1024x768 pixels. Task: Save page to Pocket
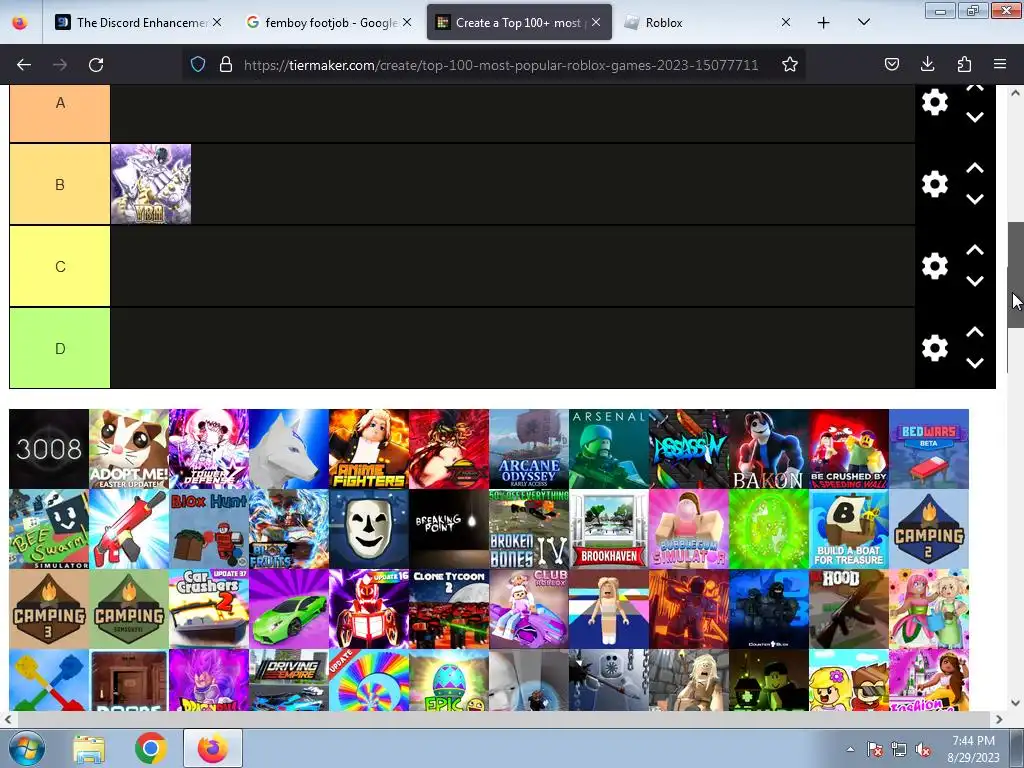pyautogui.click(x=892, y=64)
